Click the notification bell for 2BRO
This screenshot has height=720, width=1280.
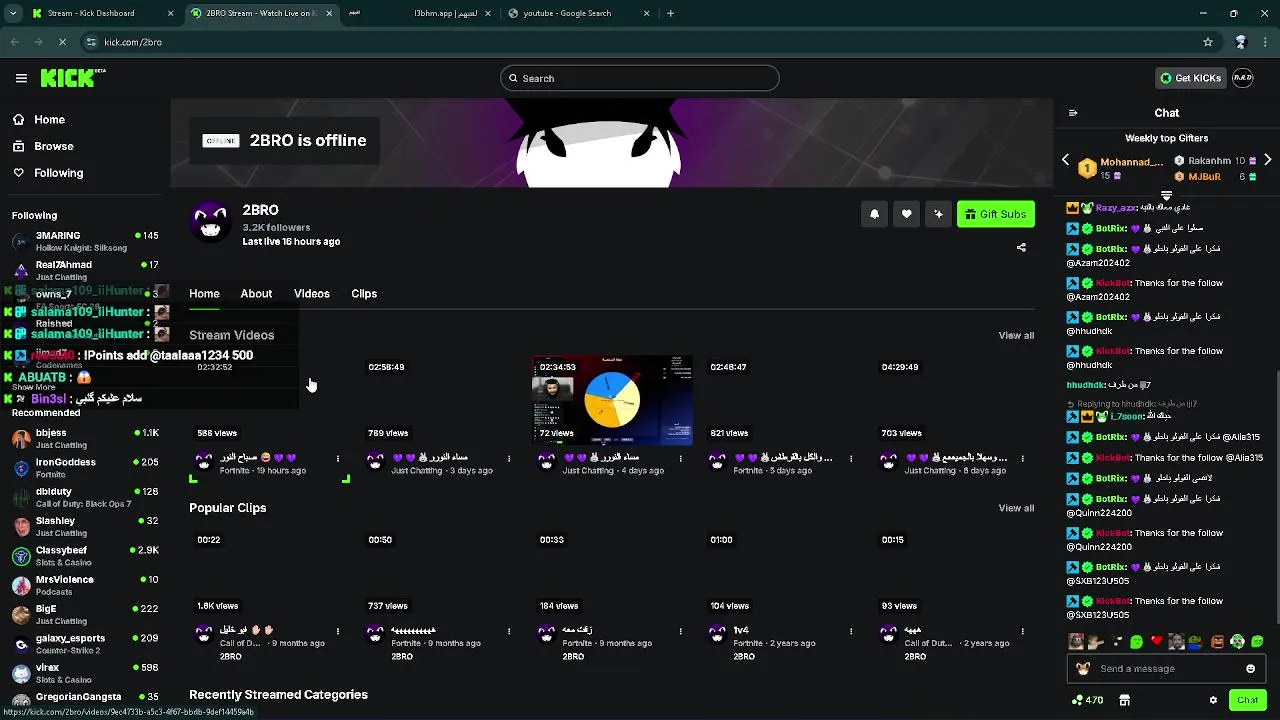pos(875,214)
